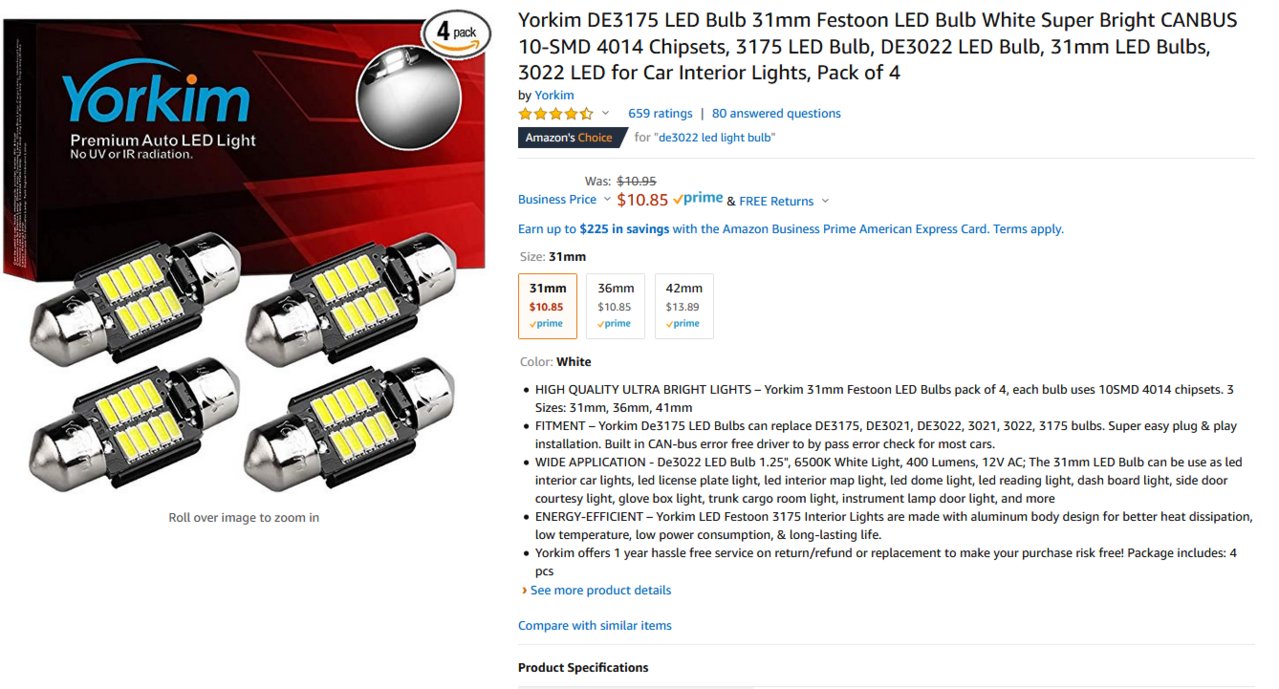This screenshot has height=689, width=1279.
Task: Open the Business Price dropdown
Action: point(564,200)
